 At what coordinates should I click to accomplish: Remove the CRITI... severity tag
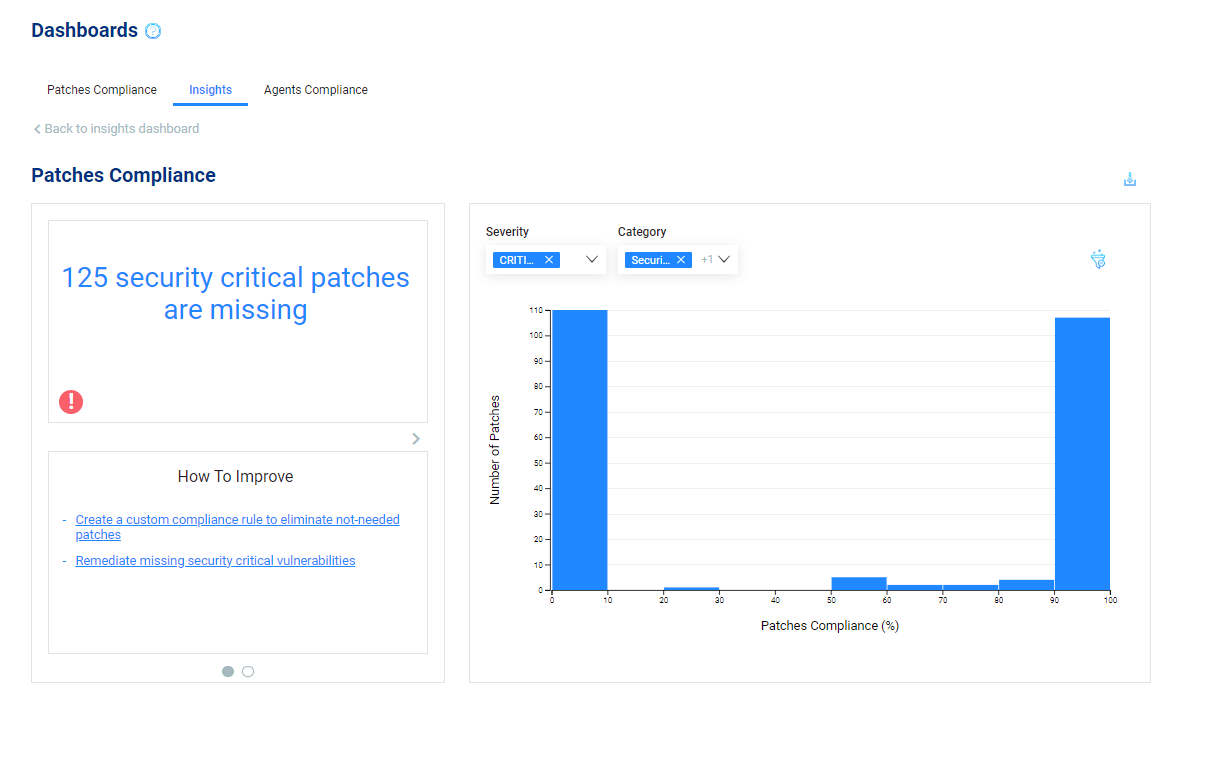(x=549, y=260)
